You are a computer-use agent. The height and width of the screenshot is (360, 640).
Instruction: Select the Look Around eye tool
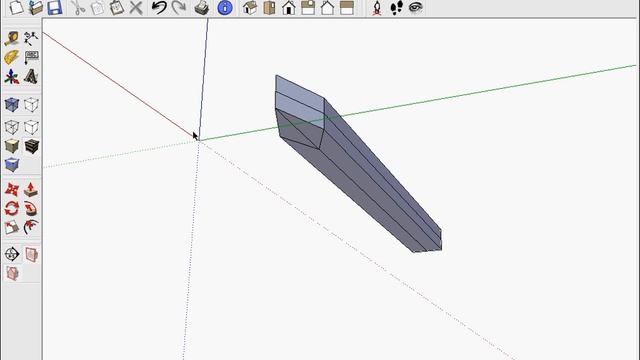[x=416, y=7]
